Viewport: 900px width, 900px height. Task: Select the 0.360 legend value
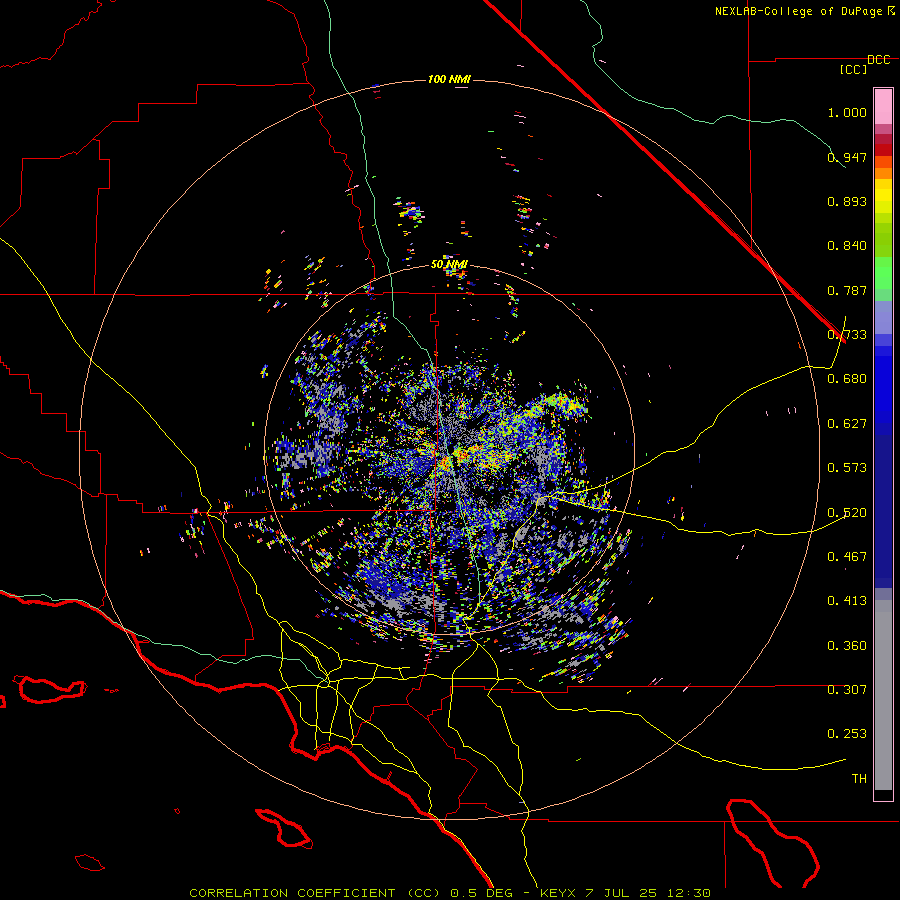tap(847, 646)
